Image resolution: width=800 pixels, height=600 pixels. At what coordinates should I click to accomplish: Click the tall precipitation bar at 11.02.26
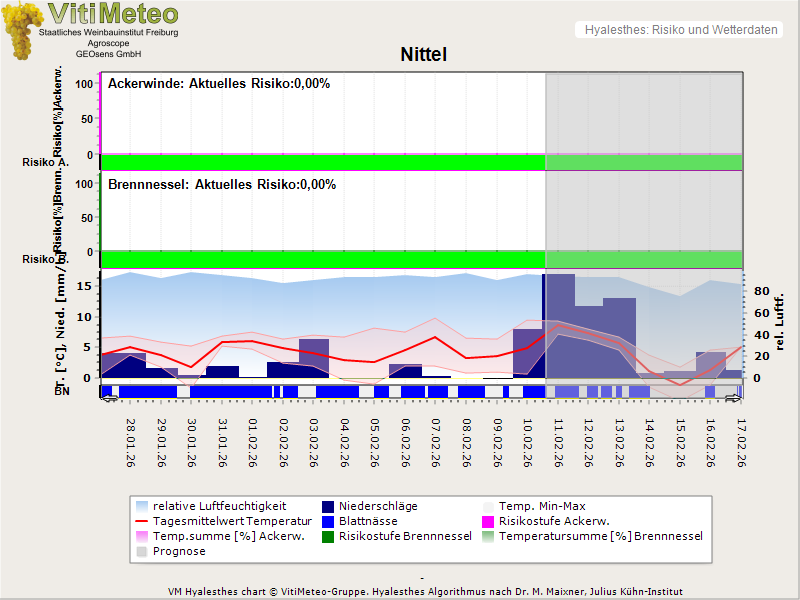(559, 325)
